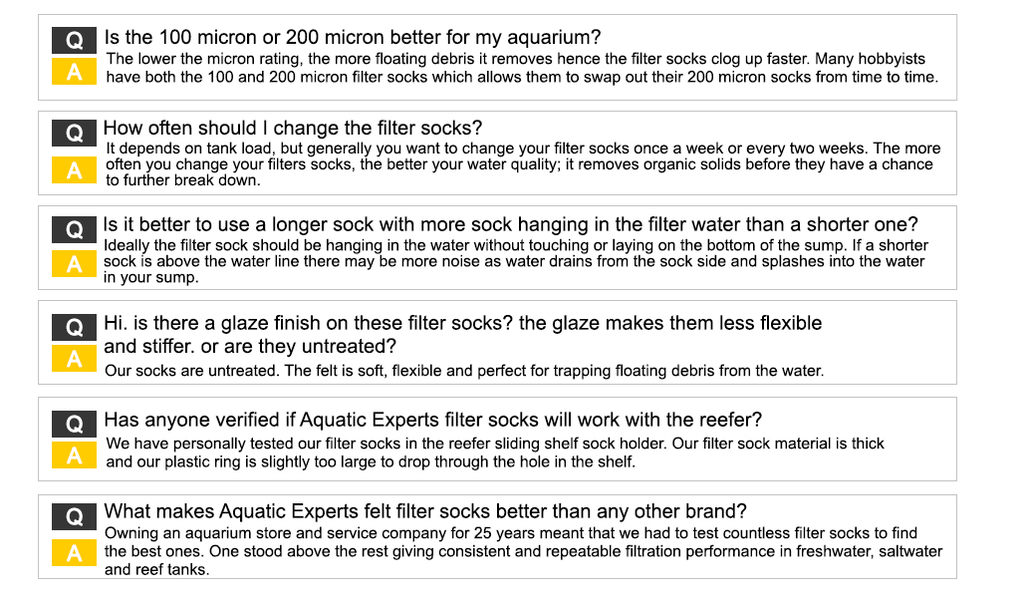Click the yellow A icon by 'We have personally tested'

click(x=74, y=455)
